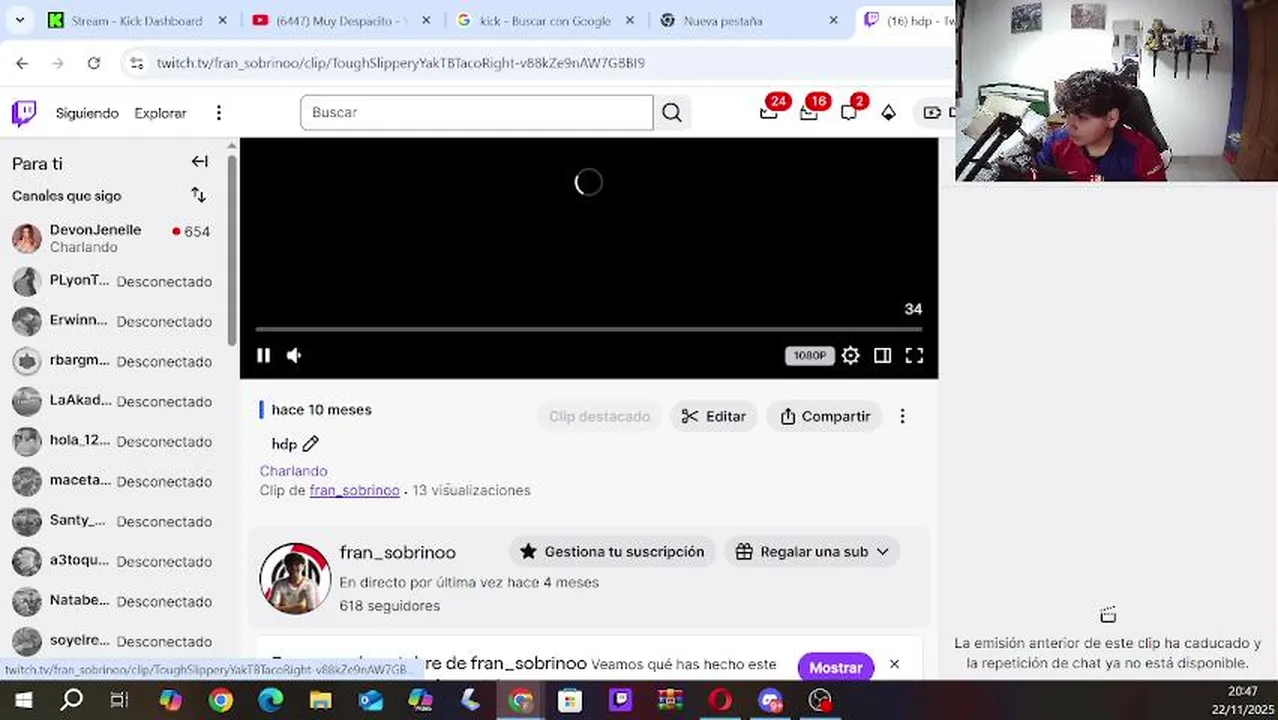The width and height of the screenshot is (1278, 720).
Task: Open Explorar tab
Action: [x=160, y=113]
